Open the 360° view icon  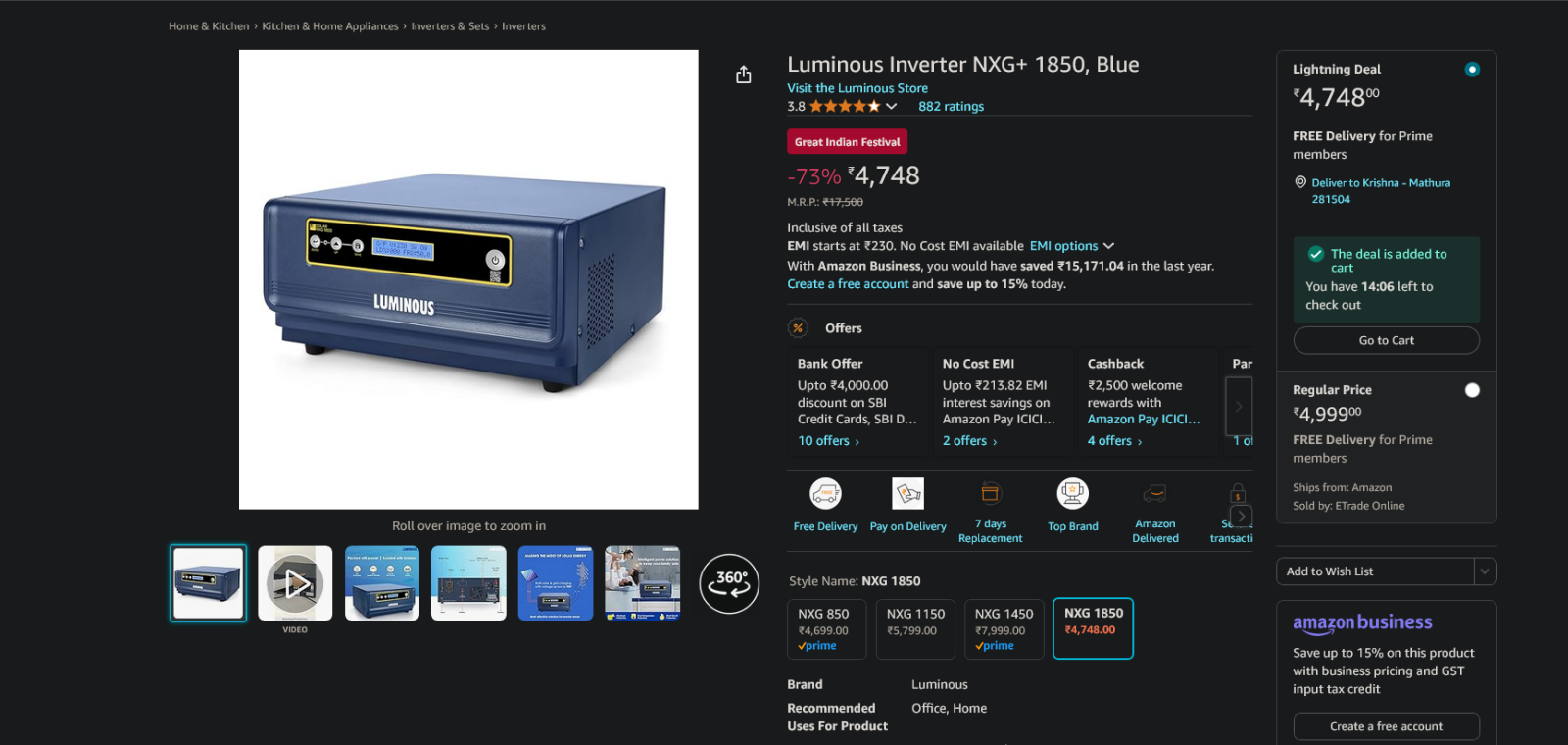coord(729,583)
